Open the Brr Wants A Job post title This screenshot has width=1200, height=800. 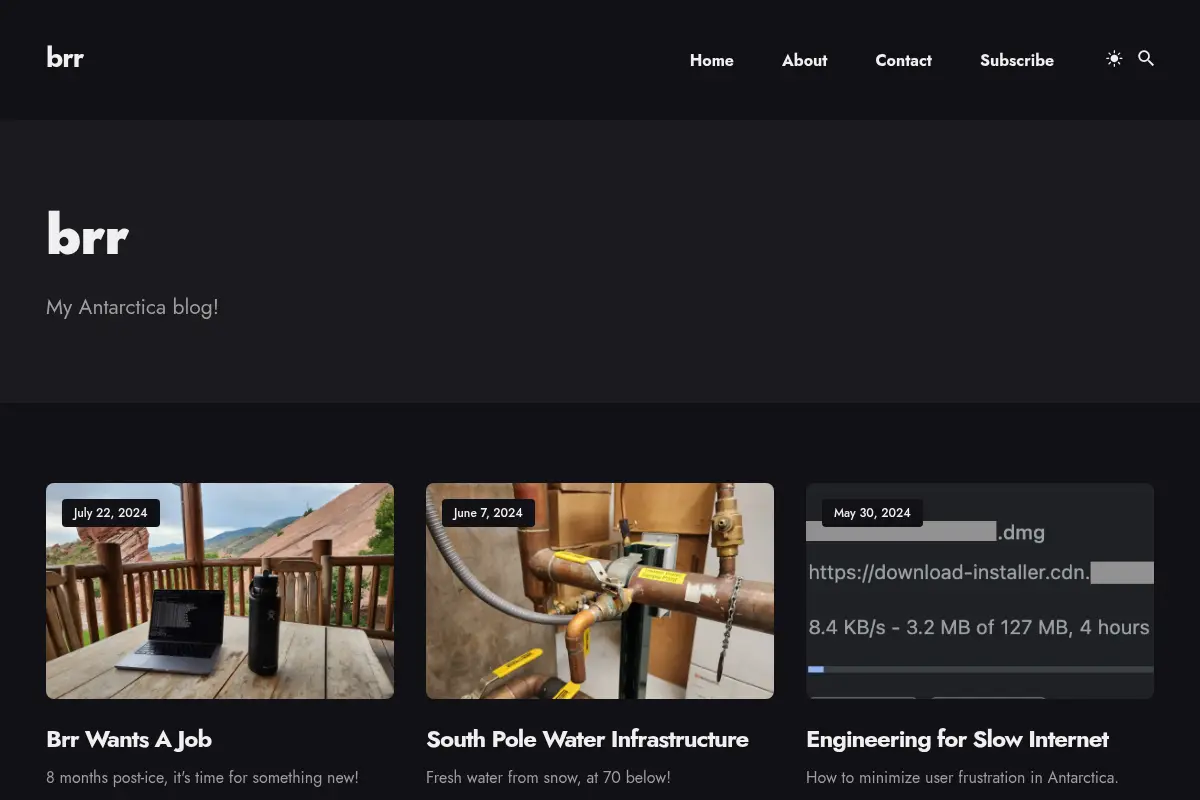129,739
